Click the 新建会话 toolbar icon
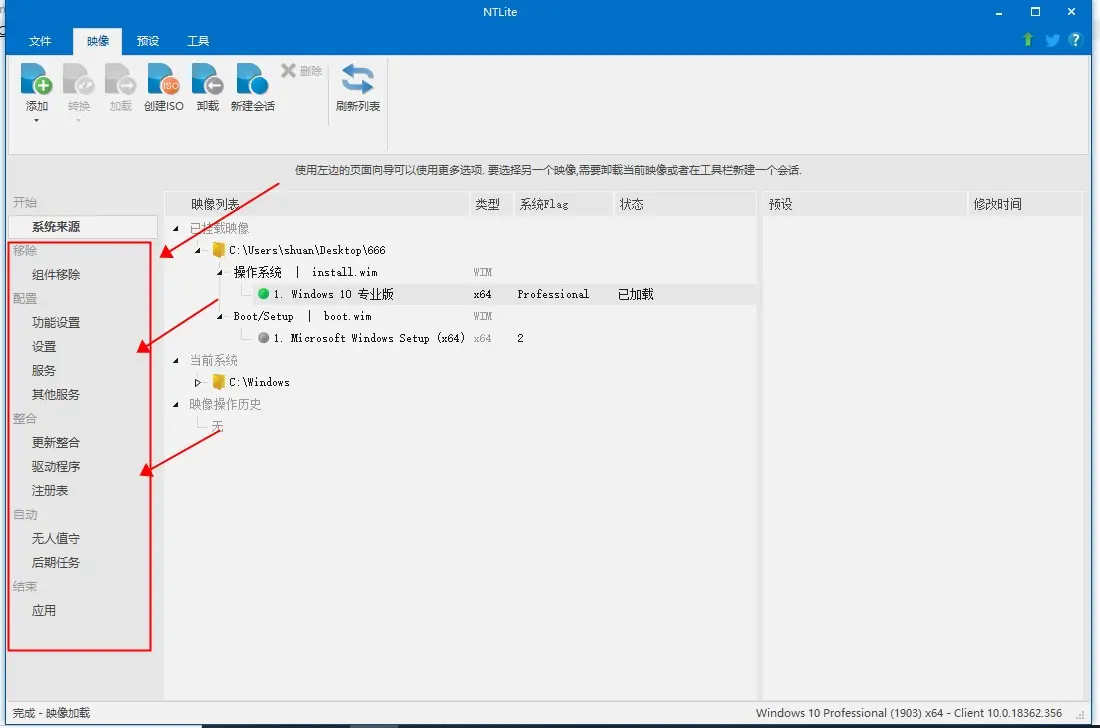Viewport: 1100px width, 728px height. (x=253, y=79)
